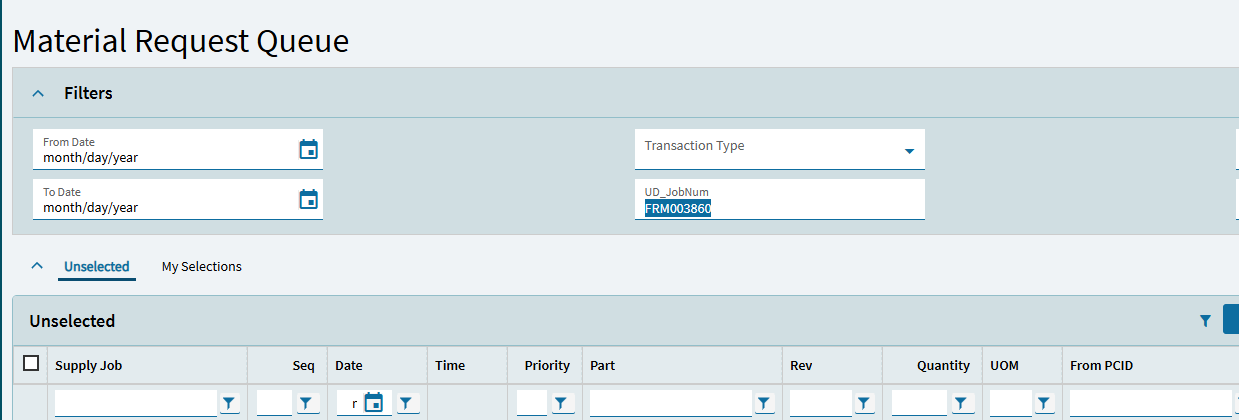Click the Material Request Queue page title
Viewport: 1239px width, 420px height.
[181, 41]
